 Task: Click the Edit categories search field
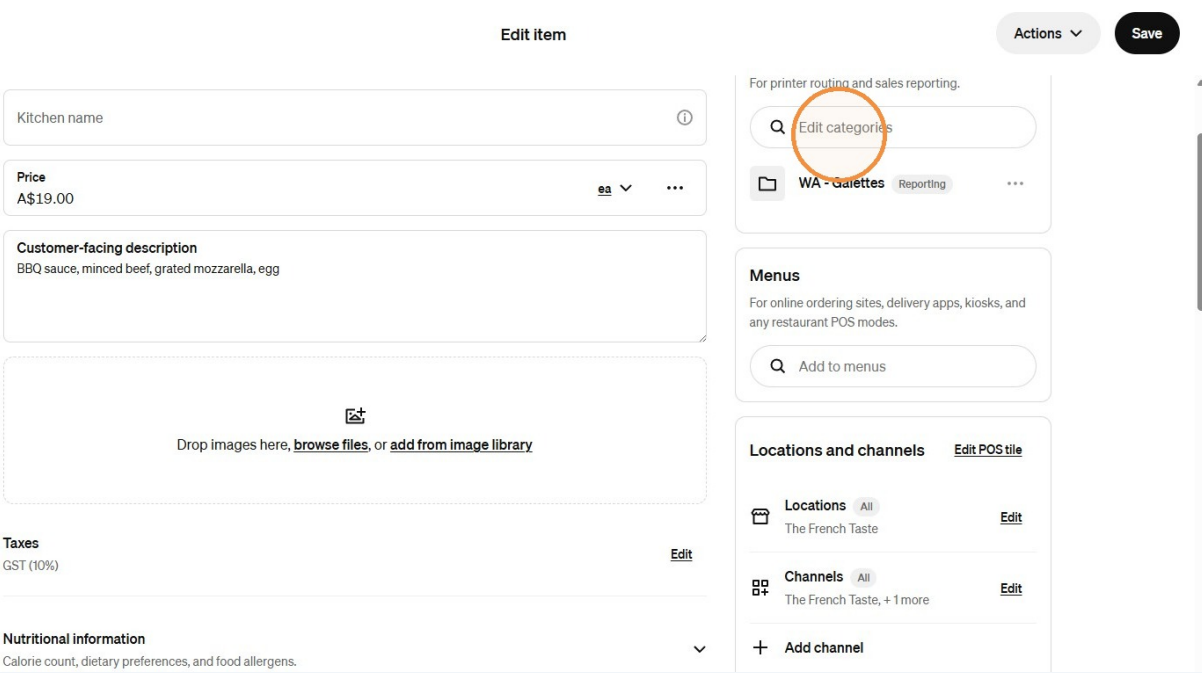point(893,128)
